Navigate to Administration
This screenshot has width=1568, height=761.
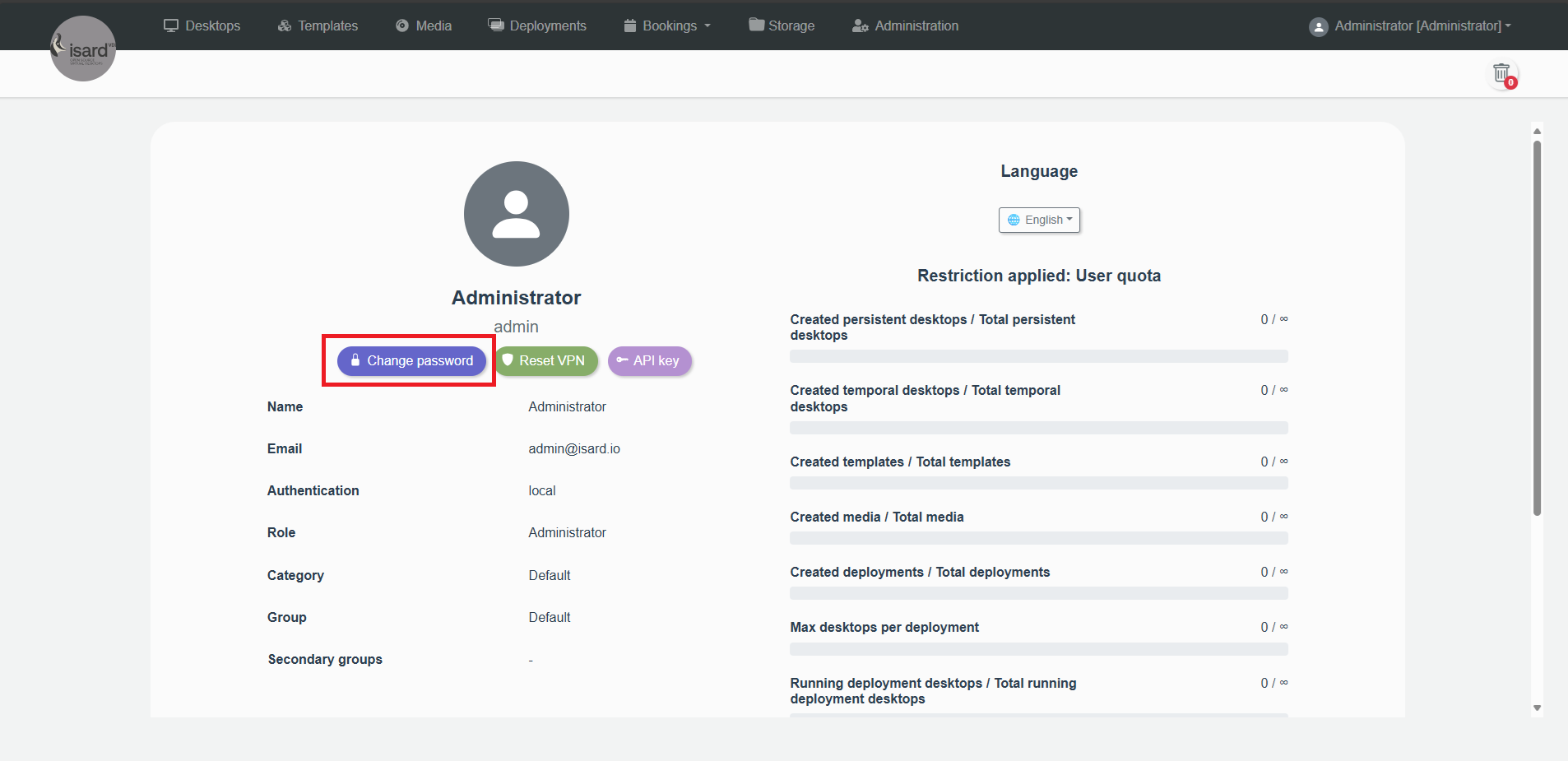point(905,26)
